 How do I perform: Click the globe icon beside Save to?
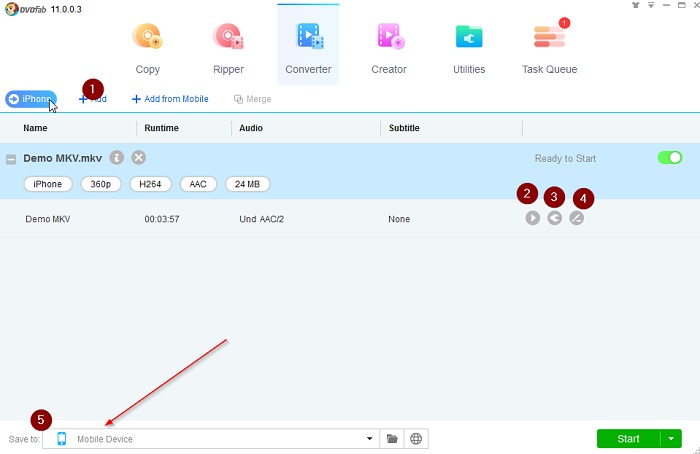[x=416, y=439]
